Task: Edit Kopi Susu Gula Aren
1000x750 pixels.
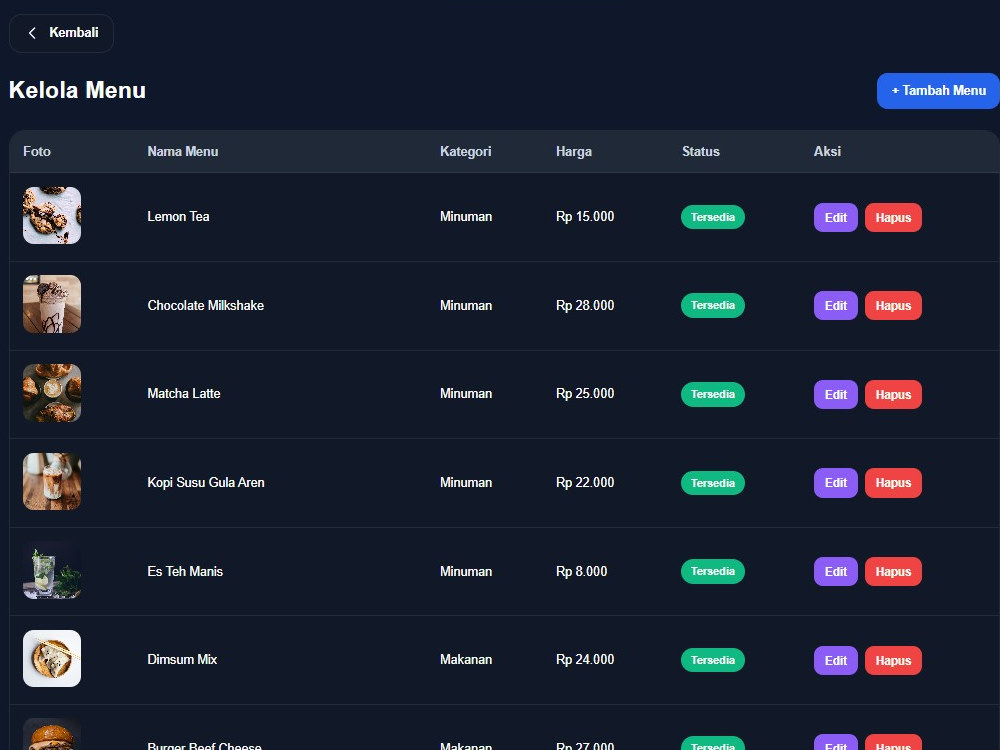Action: click(835, 483)
